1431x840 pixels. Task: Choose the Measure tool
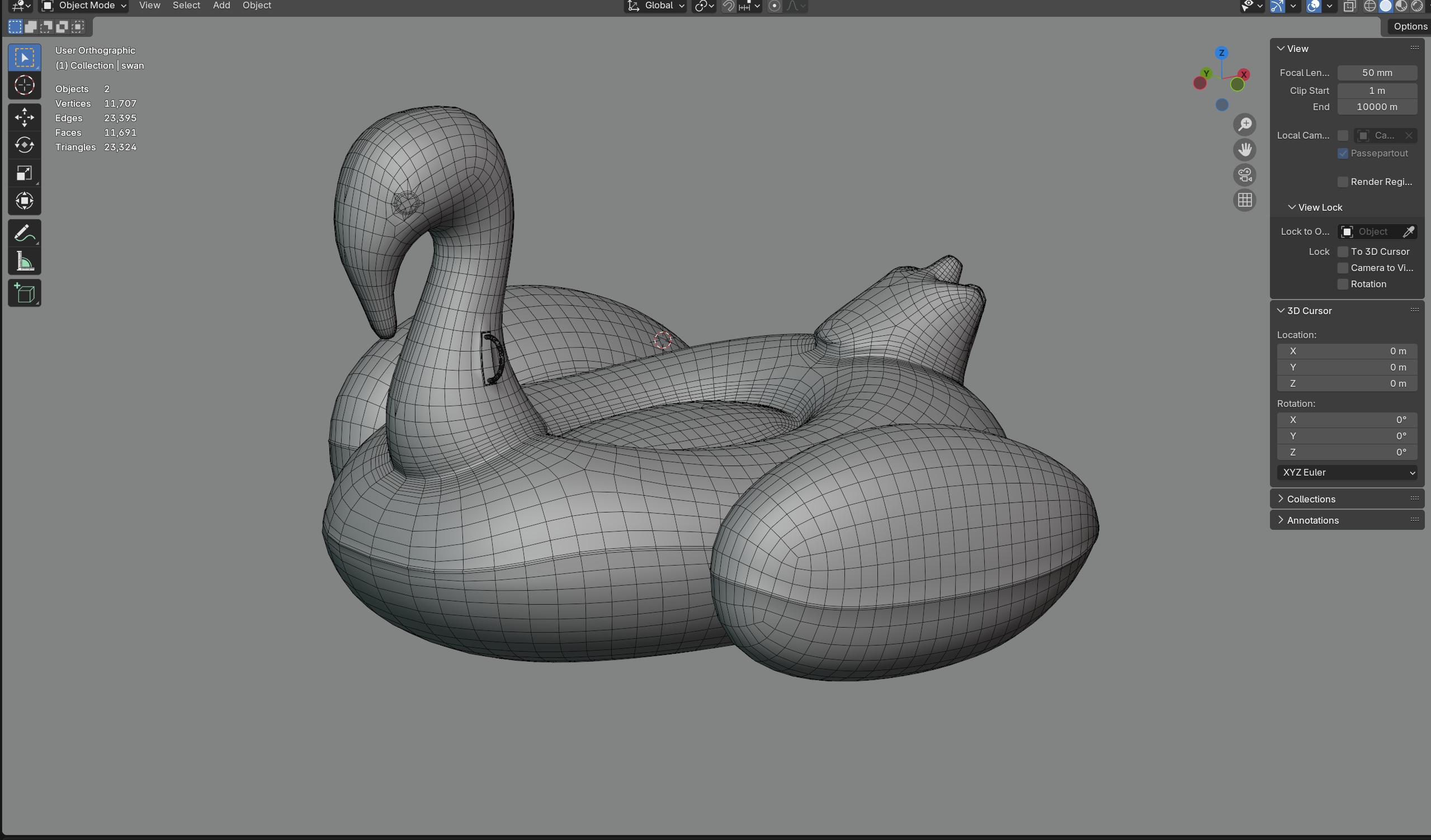pyautogui.click(x=25, y=261)
